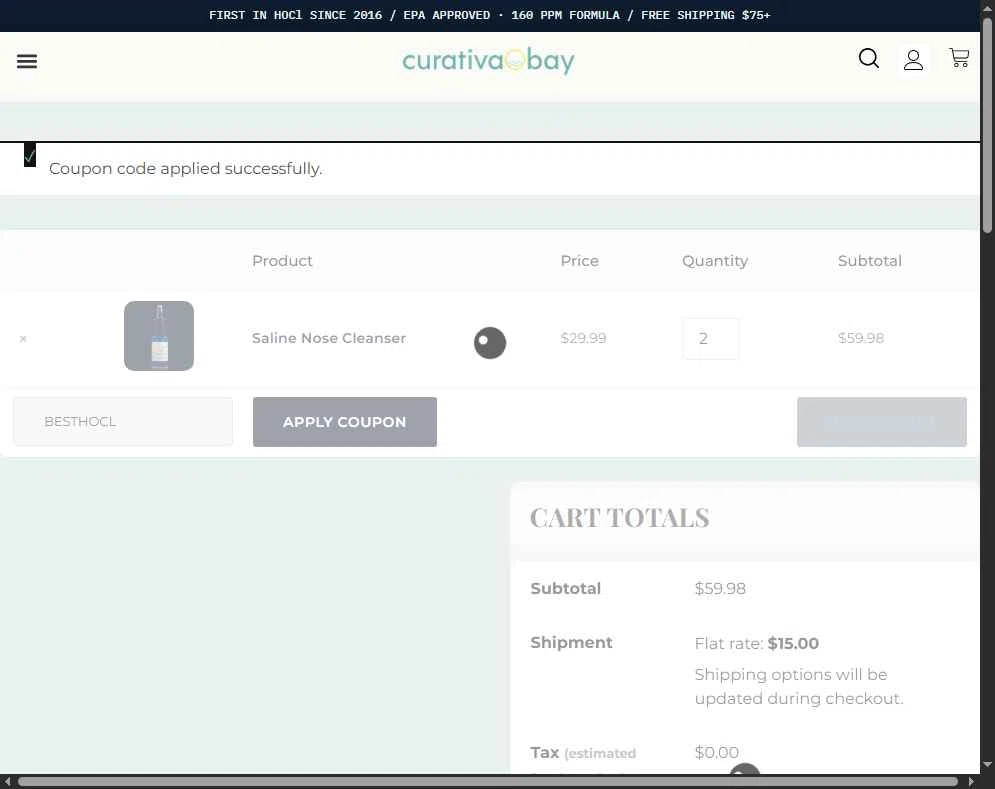Viewport: 995px width, 789px height.
Task: Click the Subtotal column header
Action: 869,261
